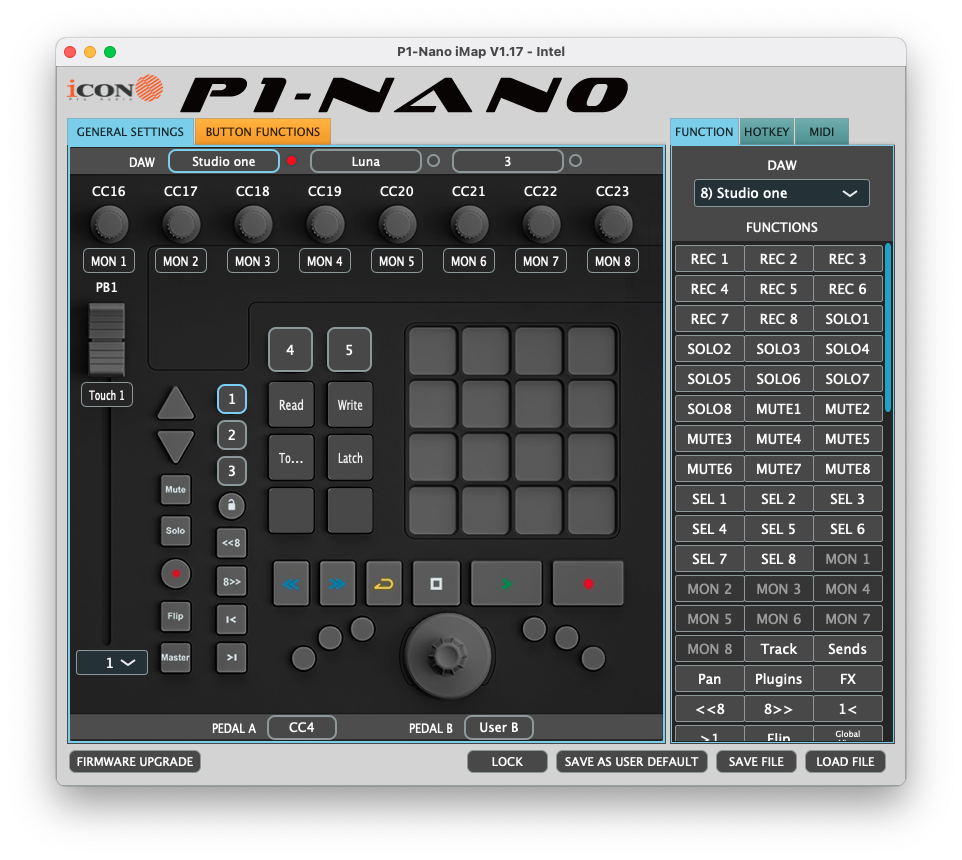Click the Read automation button

point(291,404)
